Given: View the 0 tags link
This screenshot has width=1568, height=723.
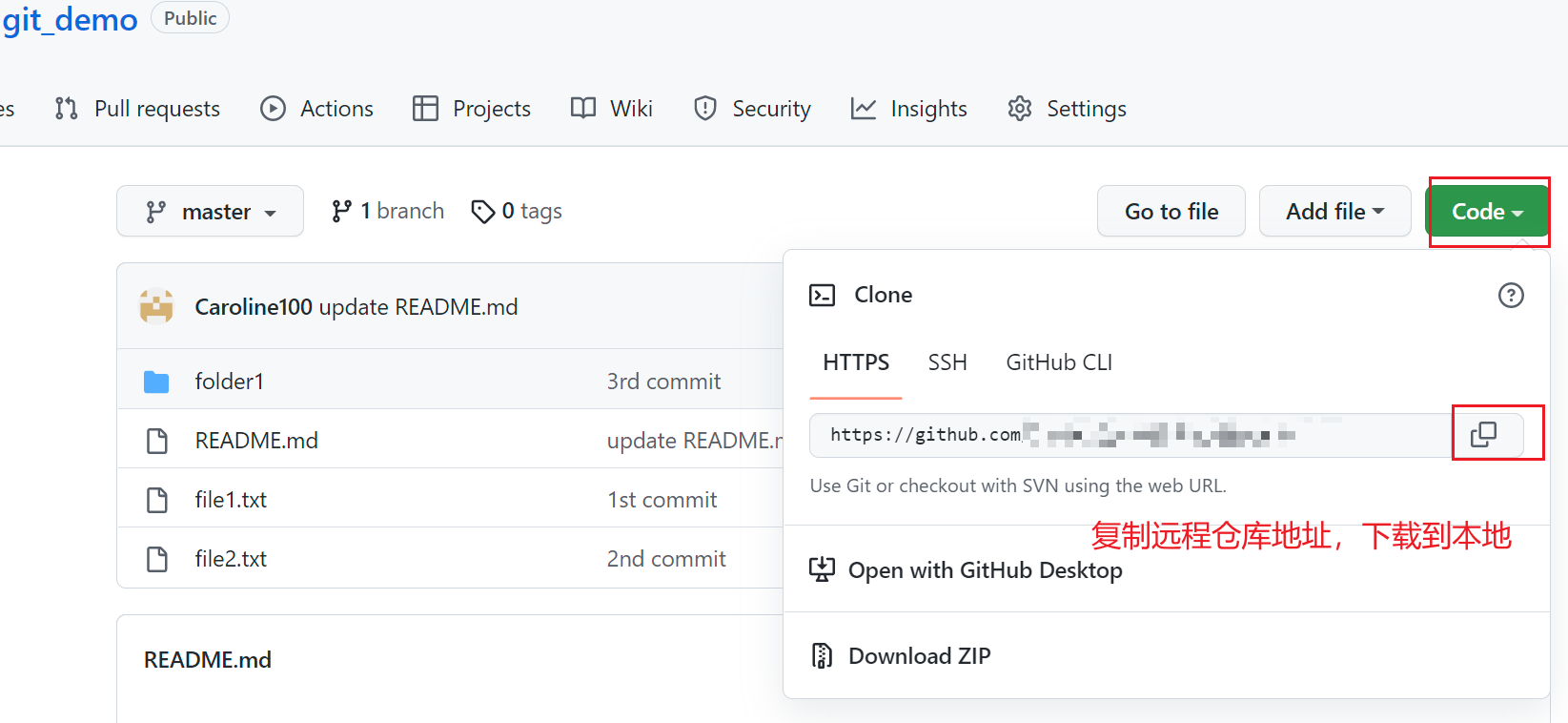Looking at the screenshot, I should (x=517, y=211).
